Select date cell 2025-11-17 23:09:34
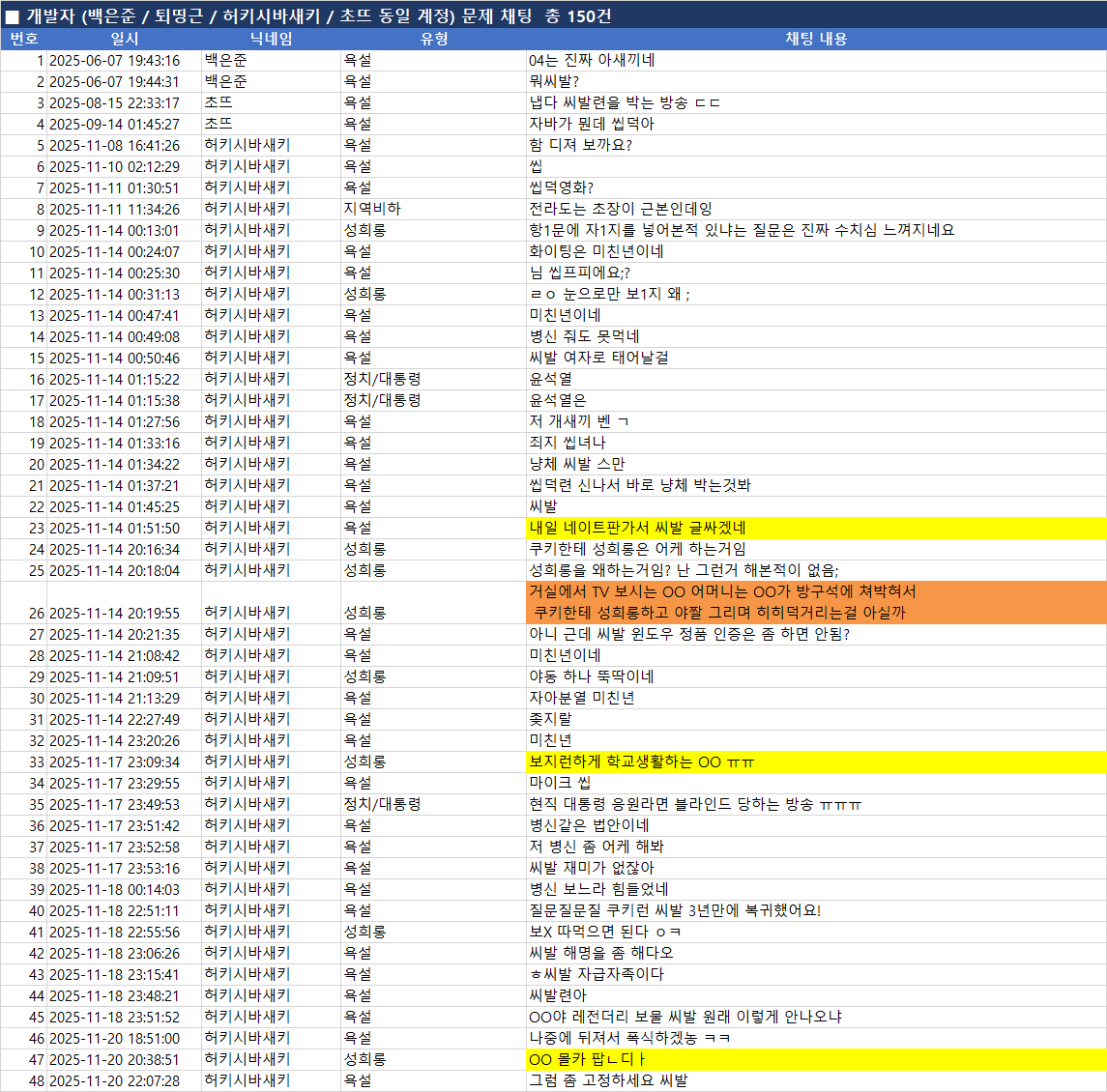The height and width of the screenshot is (1092, 1107). click(x=125, y=762)
